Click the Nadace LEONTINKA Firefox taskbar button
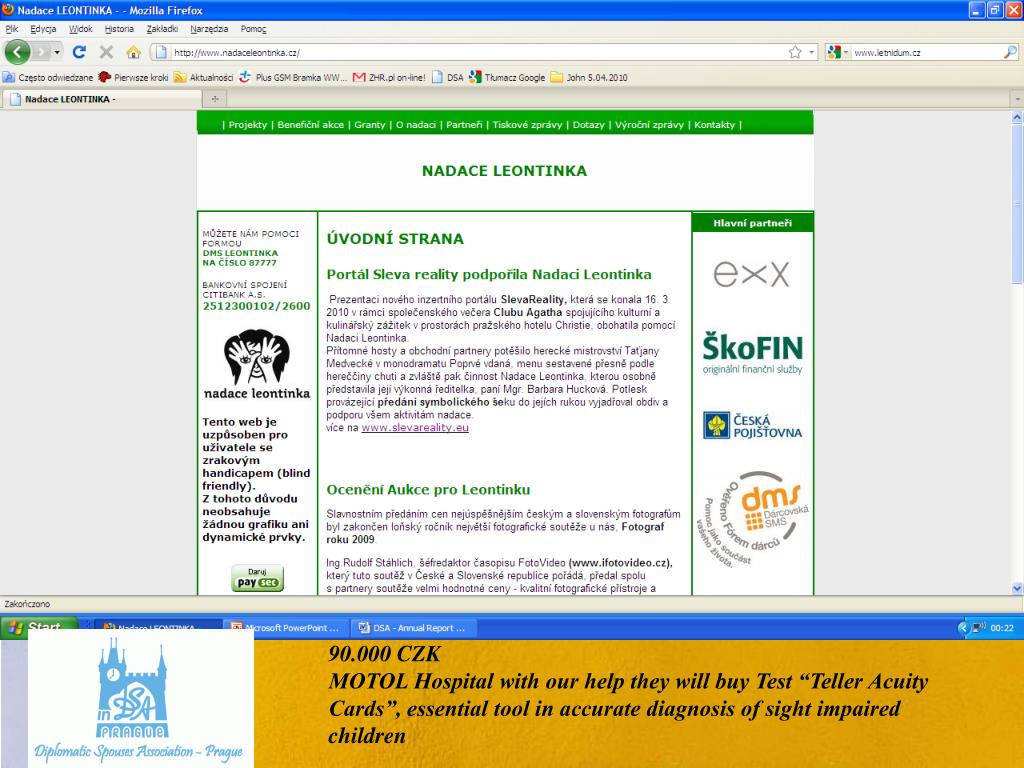Screen dimensions: 1024x768 pos(159,628)
